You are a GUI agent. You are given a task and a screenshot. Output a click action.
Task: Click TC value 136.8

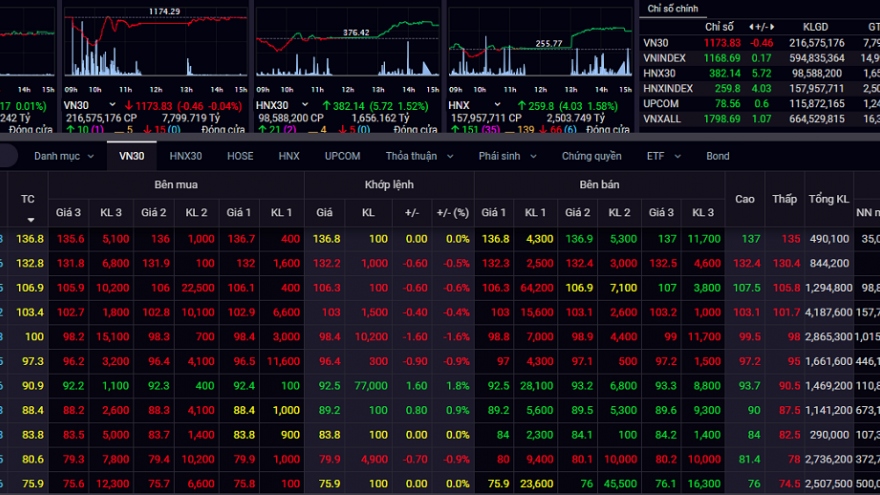pos(30,239)
